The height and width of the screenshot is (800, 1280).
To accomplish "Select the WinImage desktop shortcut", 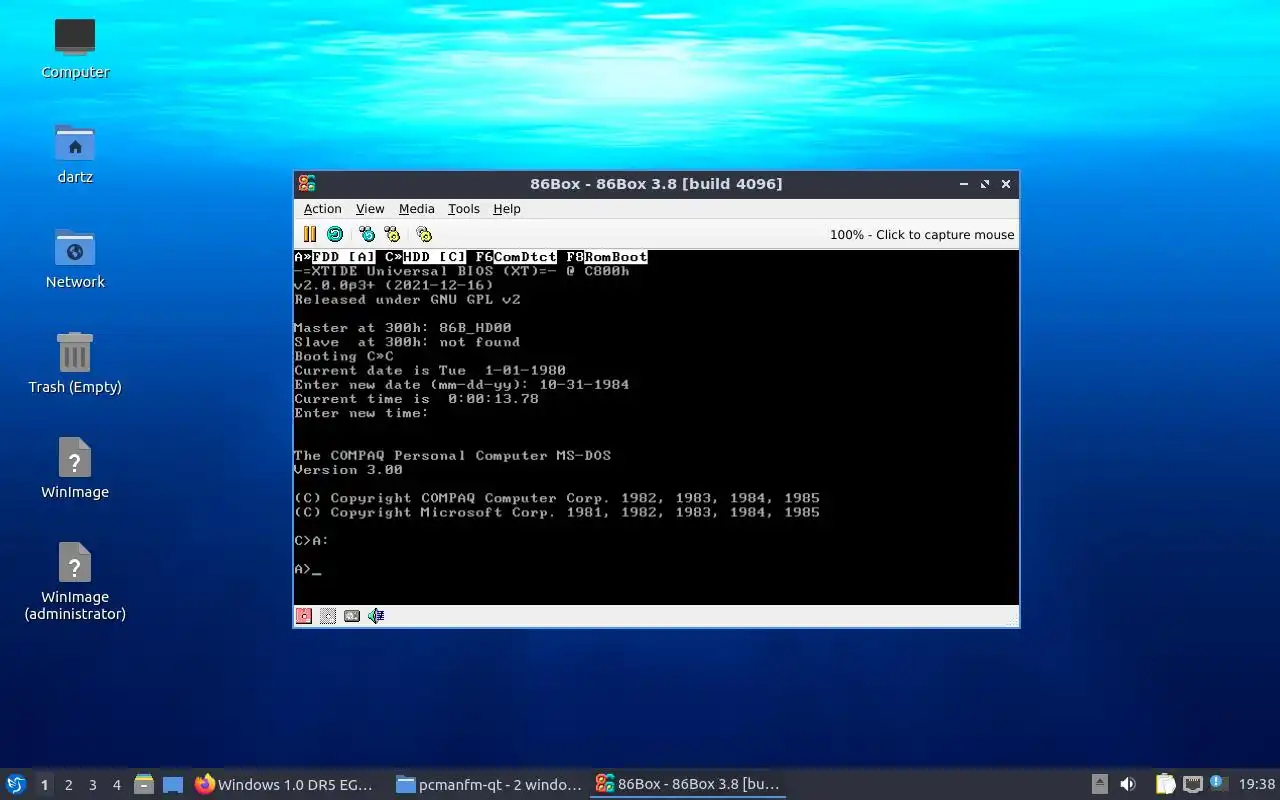I will [75, 467].
